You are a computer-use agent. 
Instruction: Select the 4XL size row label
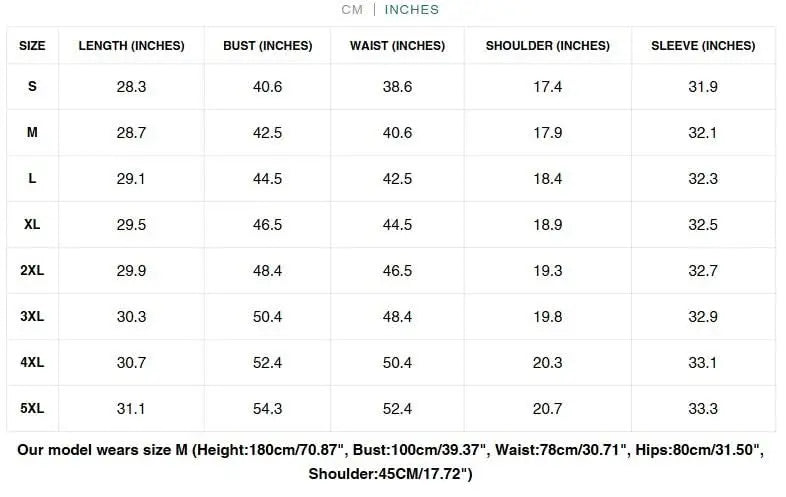32,363
